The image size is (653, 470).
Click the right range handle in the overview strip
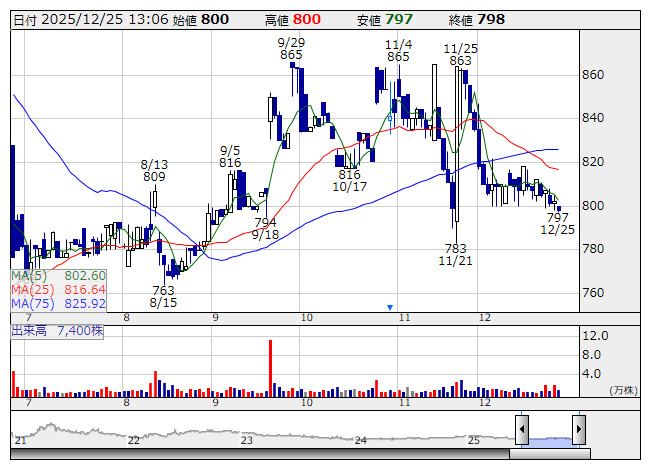(x=578, y=429)
